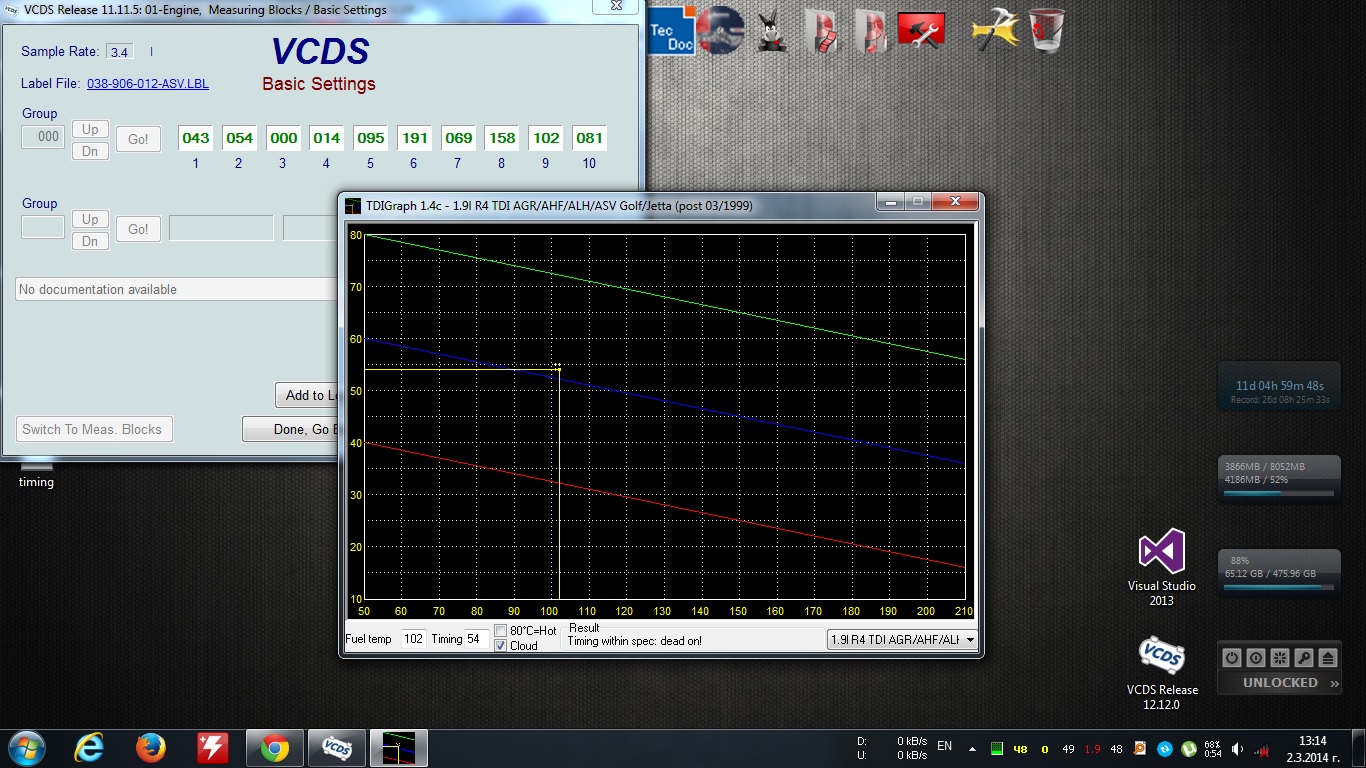The image size is (1366, 768).
Task: Open the TecDoc desktop shortcut
Action: point(672,30)
